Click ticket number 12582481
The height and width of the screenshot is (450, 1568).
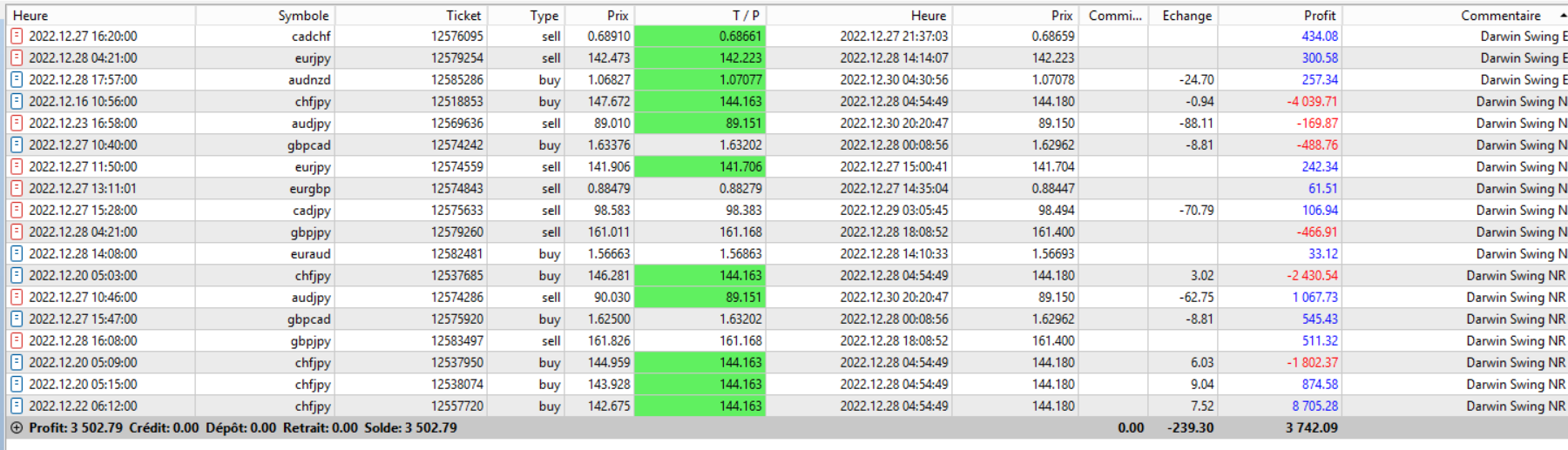click(456, 254)
